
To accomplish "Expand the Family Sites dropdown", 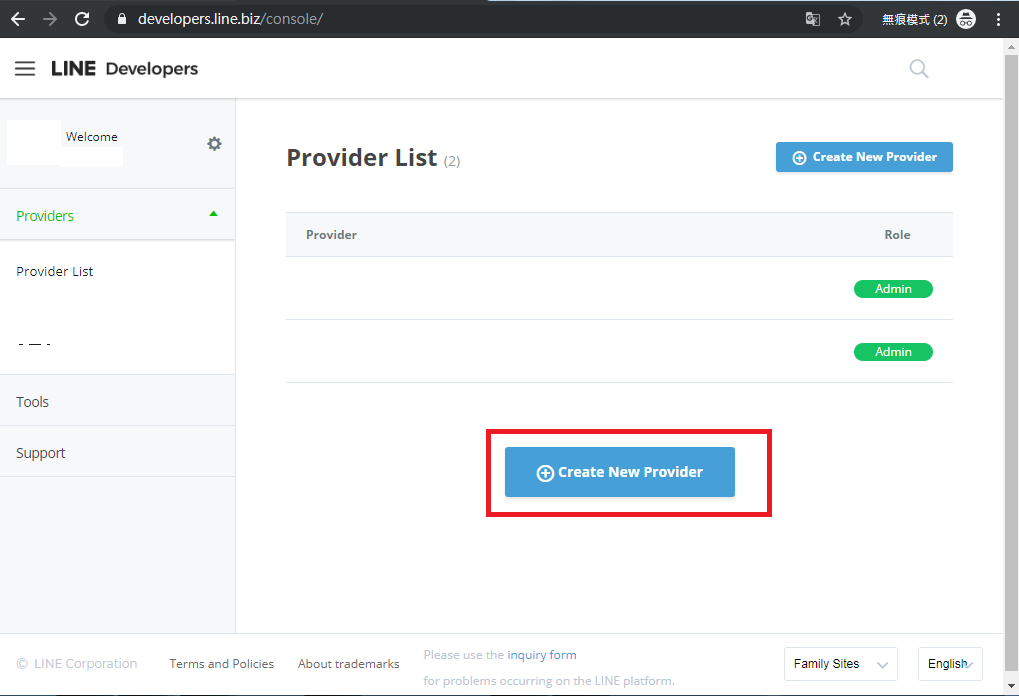I will [840, 664].
